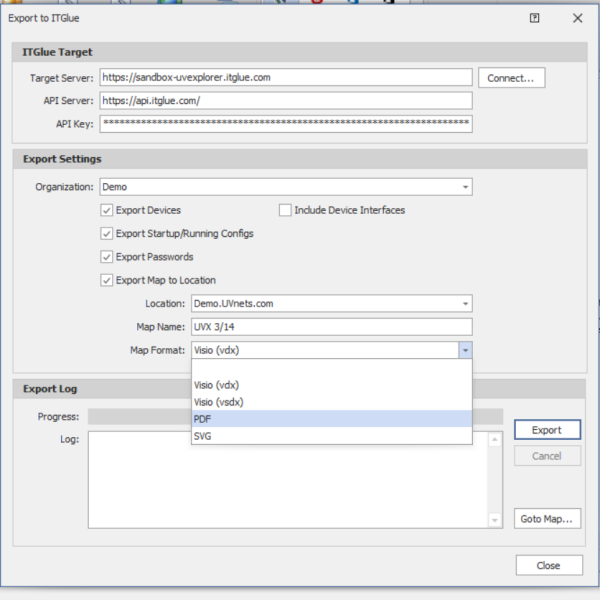Click the ITGlue Target section header
The height and width of the screenshot is (600, 600).
300,52
